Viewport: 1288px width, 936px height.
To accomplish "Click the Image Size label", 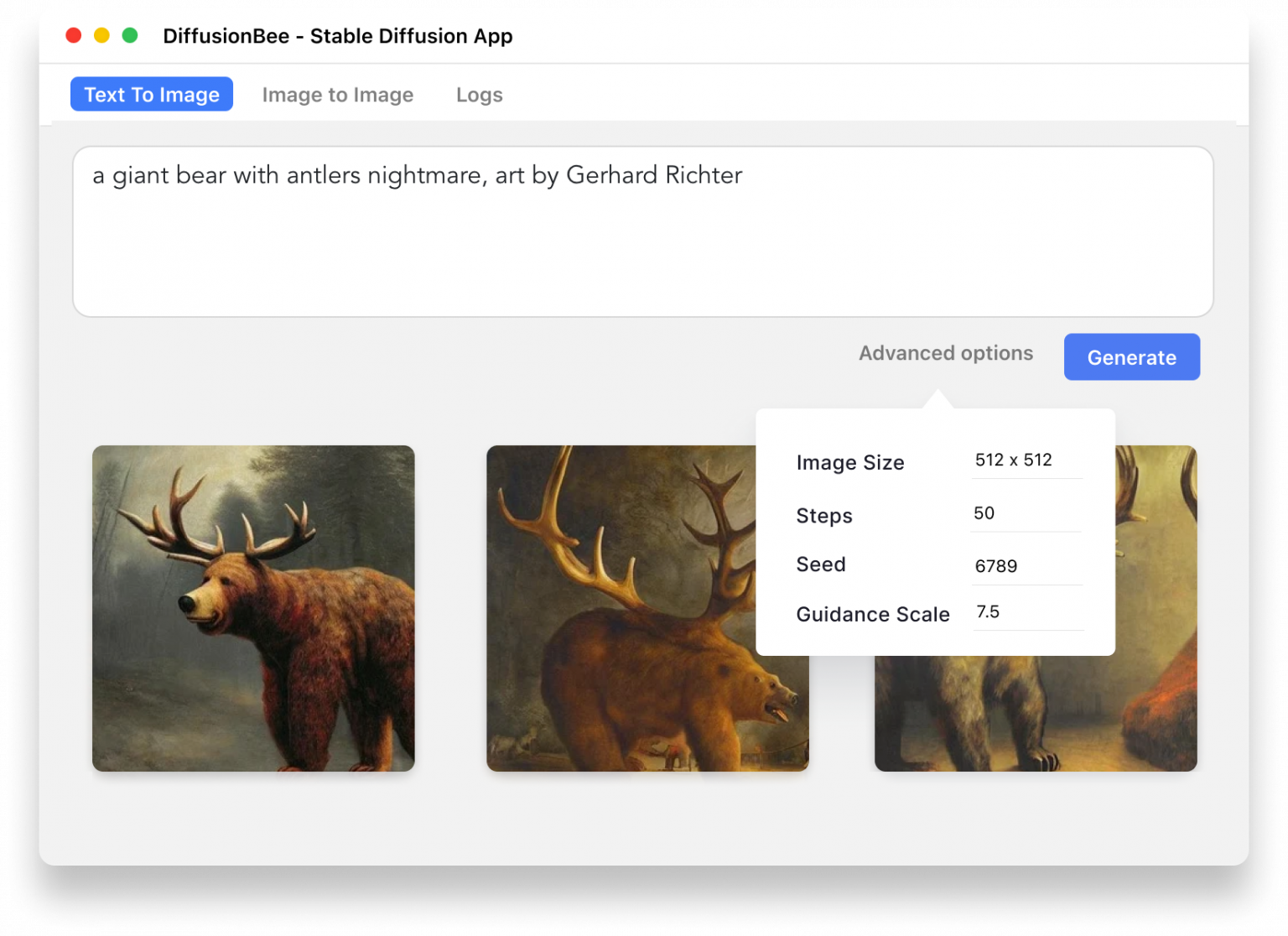I will point(849,462).
